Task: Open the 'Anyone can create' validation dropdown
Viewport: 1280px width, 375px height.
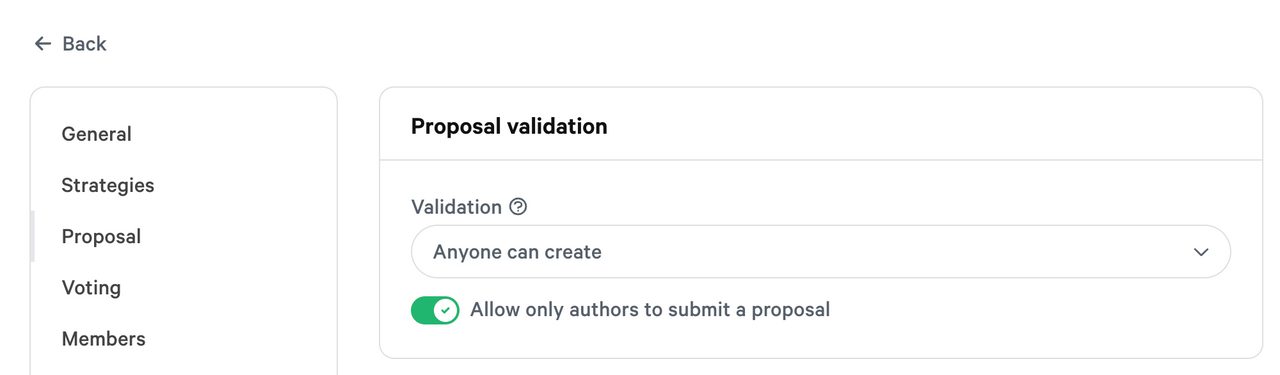Action: [x=821, y=252]
